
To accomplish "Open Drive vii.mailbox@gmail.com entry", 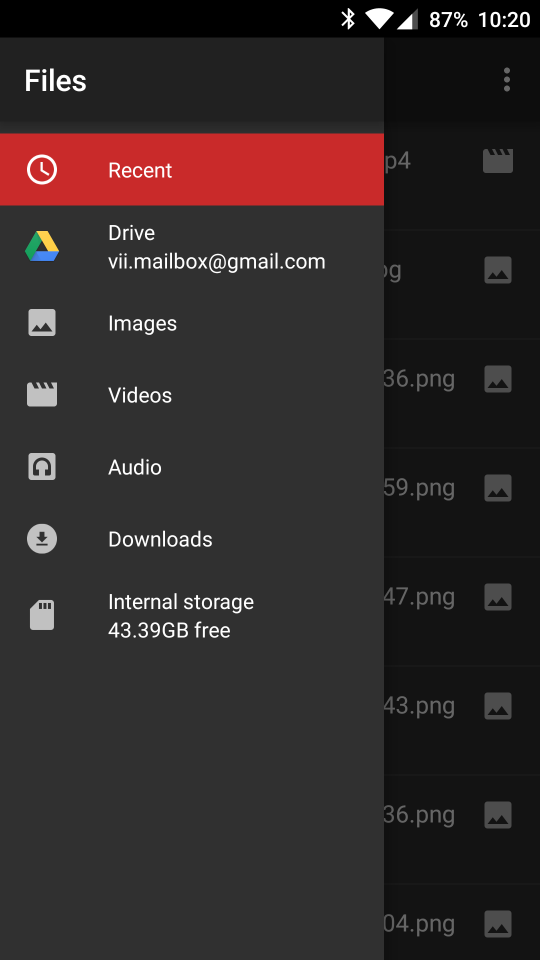I will 192,247.
